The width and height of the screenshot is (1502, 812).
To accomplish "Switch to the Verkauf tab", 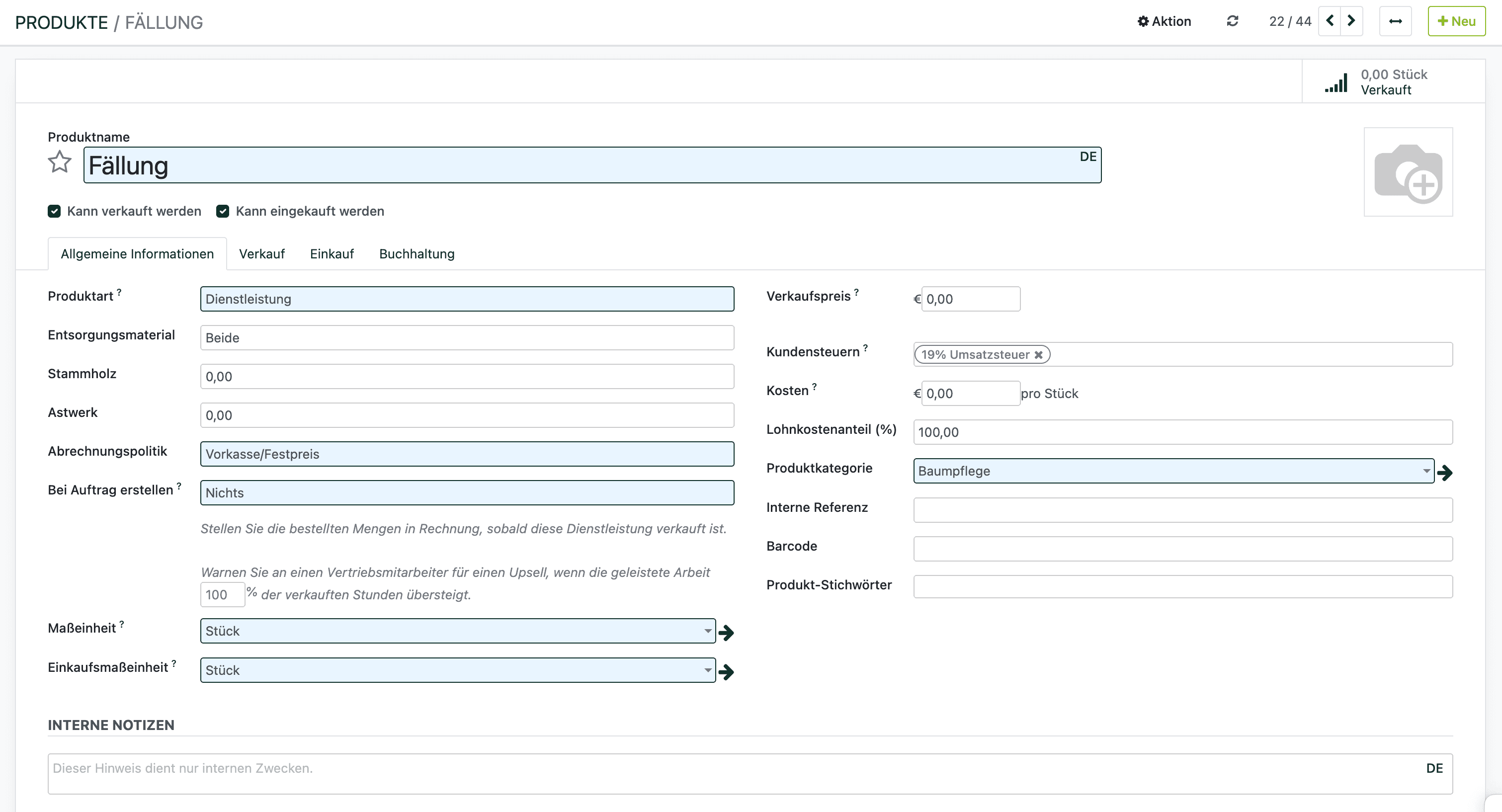I will point(262,254).
